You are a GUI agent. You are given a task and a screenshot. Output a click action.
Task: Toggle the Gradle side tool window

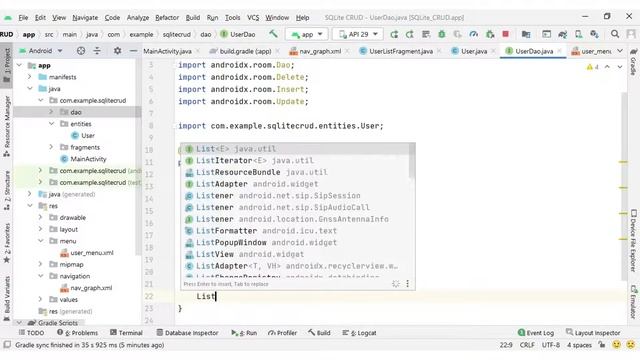633,62
